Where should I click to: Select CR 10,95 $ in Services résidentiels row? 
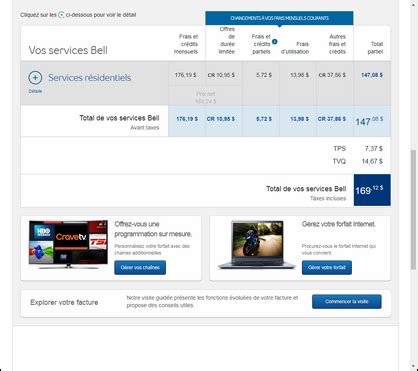(221, 75)
